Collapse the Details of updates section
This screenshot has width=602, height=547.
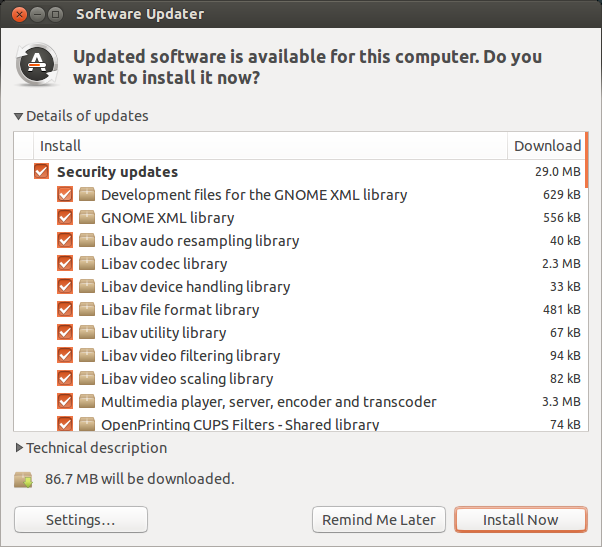pos(19,117)
